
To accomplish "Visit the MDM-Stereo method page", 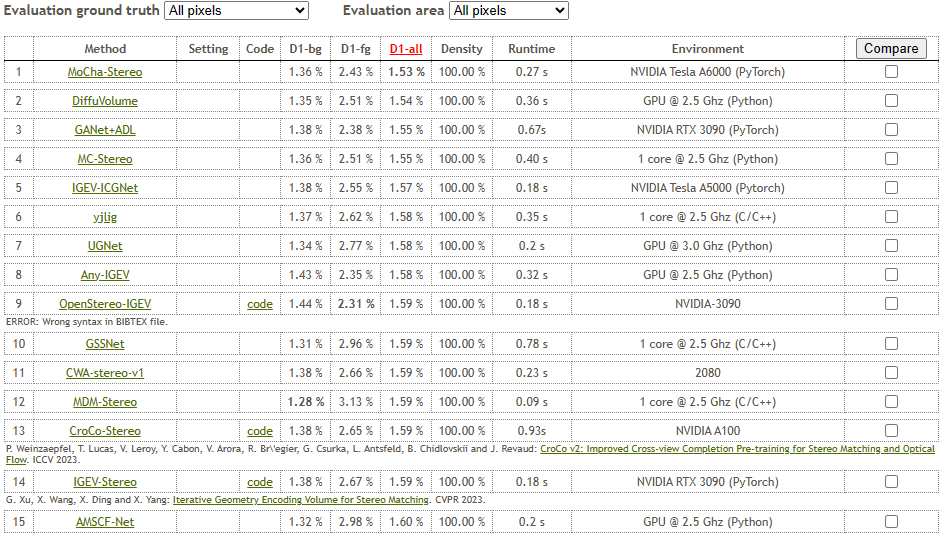I will [x=105, y=402].
